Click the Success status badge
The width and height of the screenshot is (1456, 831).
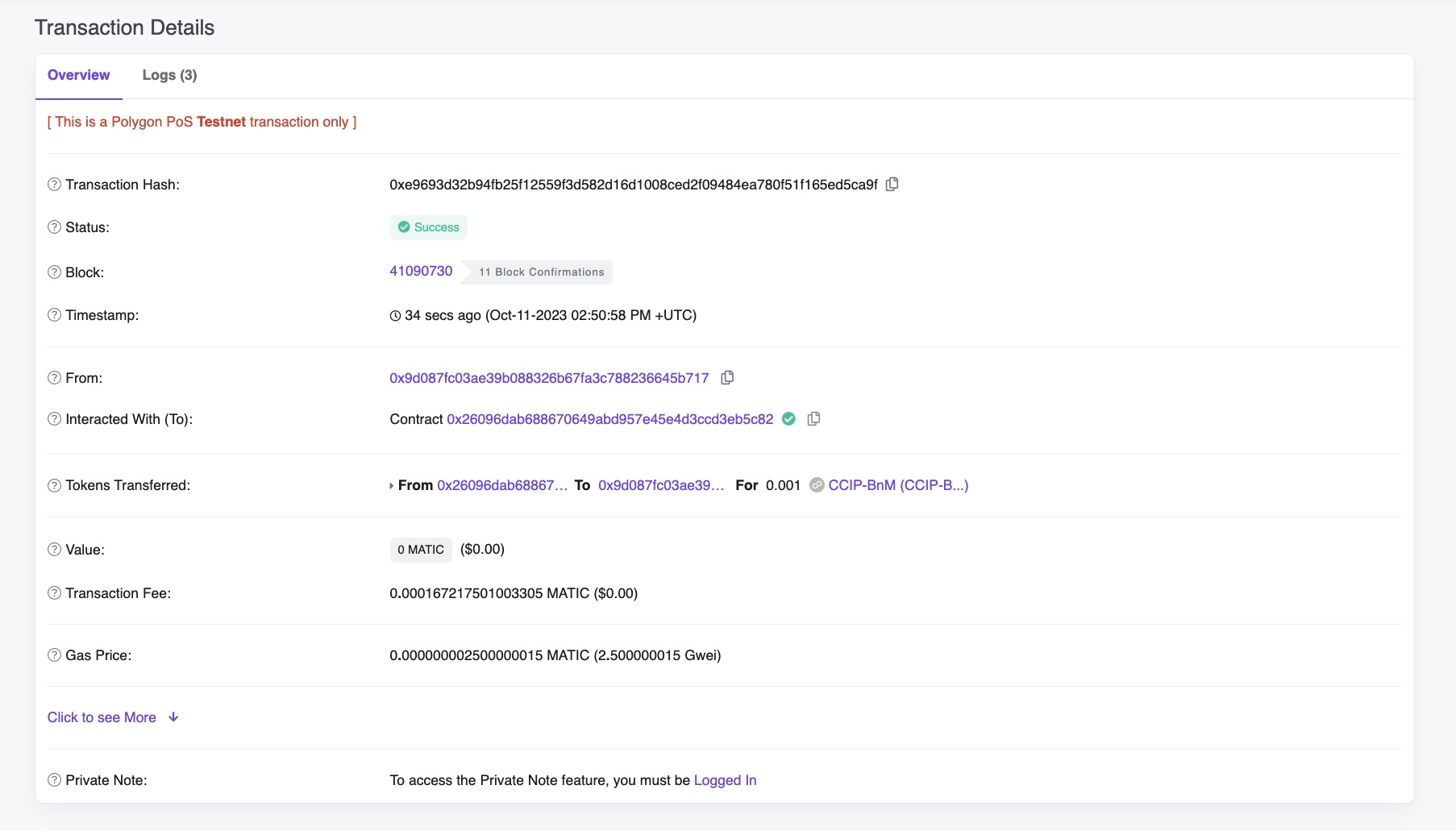(429, 227)
